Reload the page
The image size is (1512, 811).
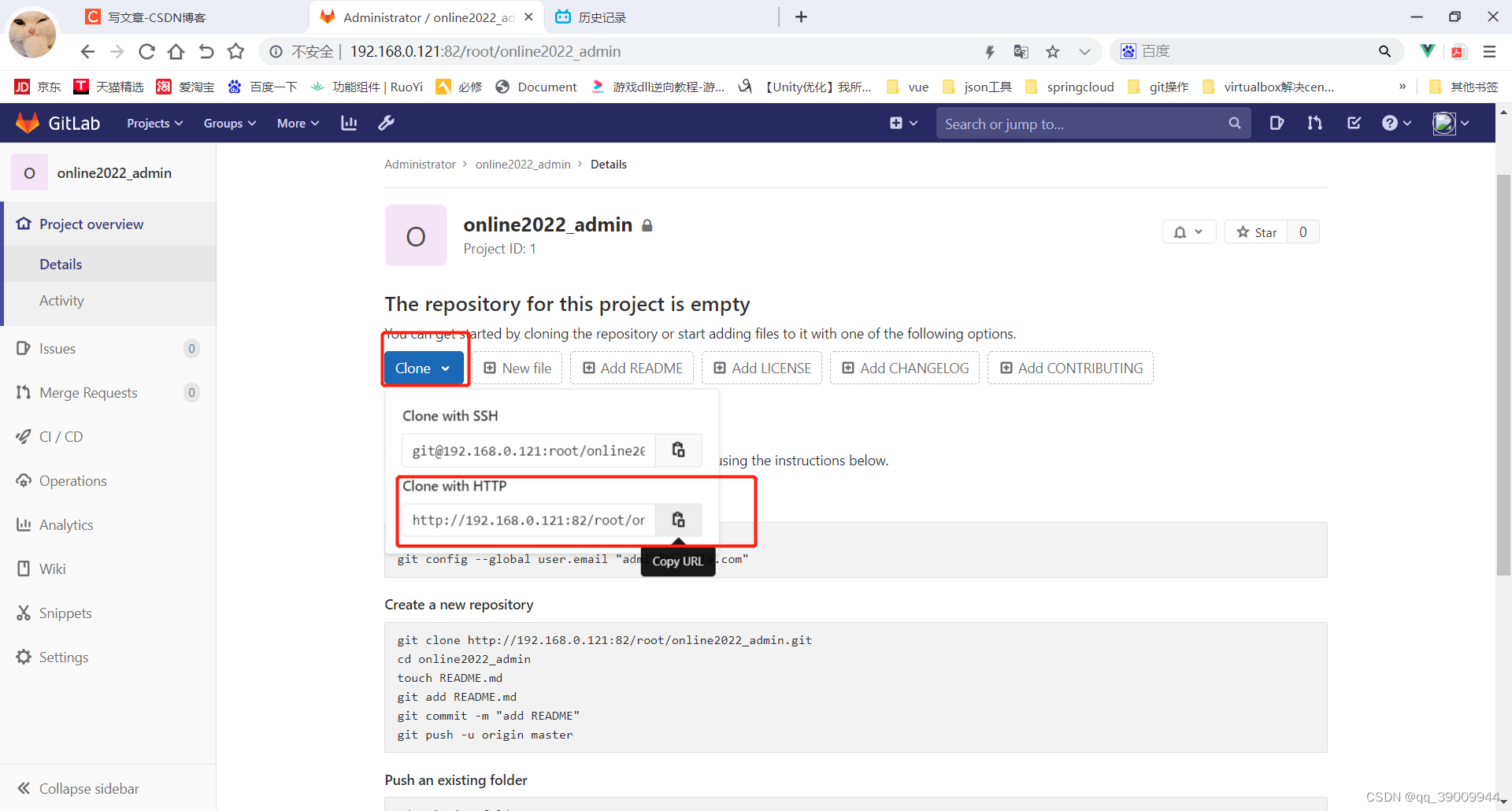point(146,51)
